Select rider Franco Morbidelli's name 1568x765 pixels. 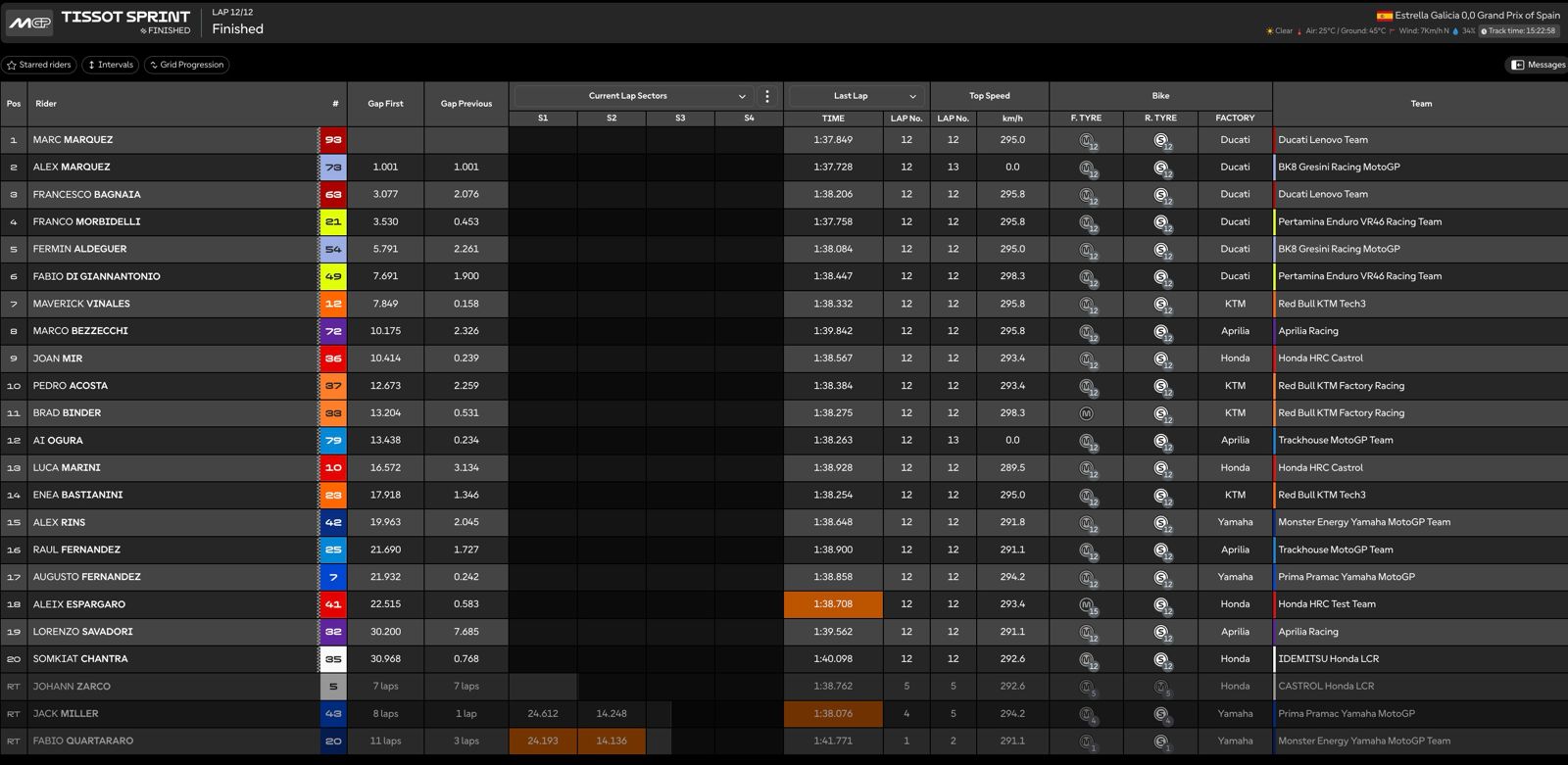(86, 222)
